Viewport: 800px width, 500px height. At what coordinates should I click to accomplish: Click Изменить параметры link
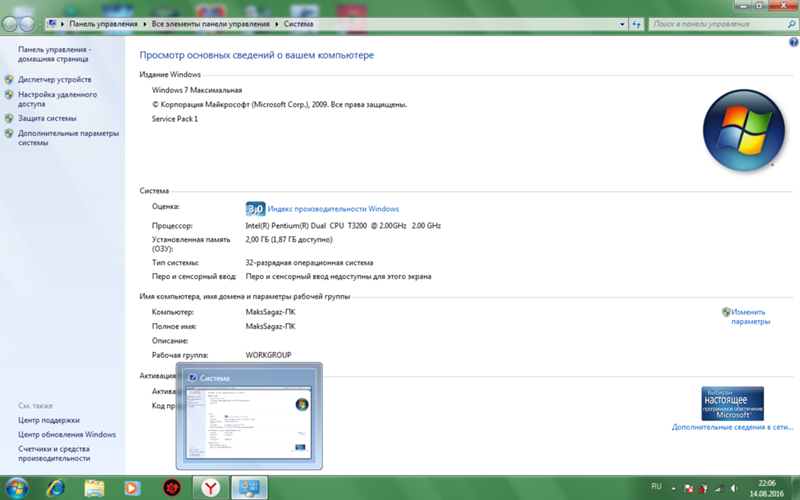(x=750, y=316)
